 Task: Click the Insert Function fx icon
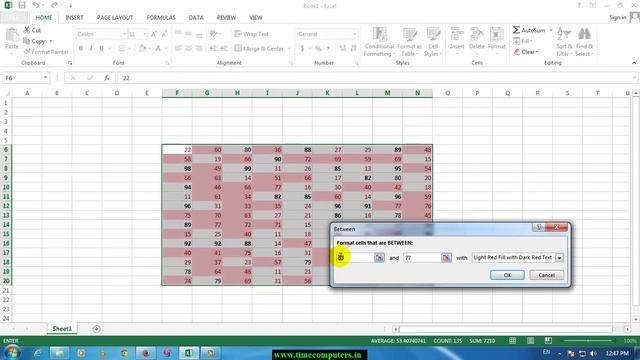pos(107,78)
